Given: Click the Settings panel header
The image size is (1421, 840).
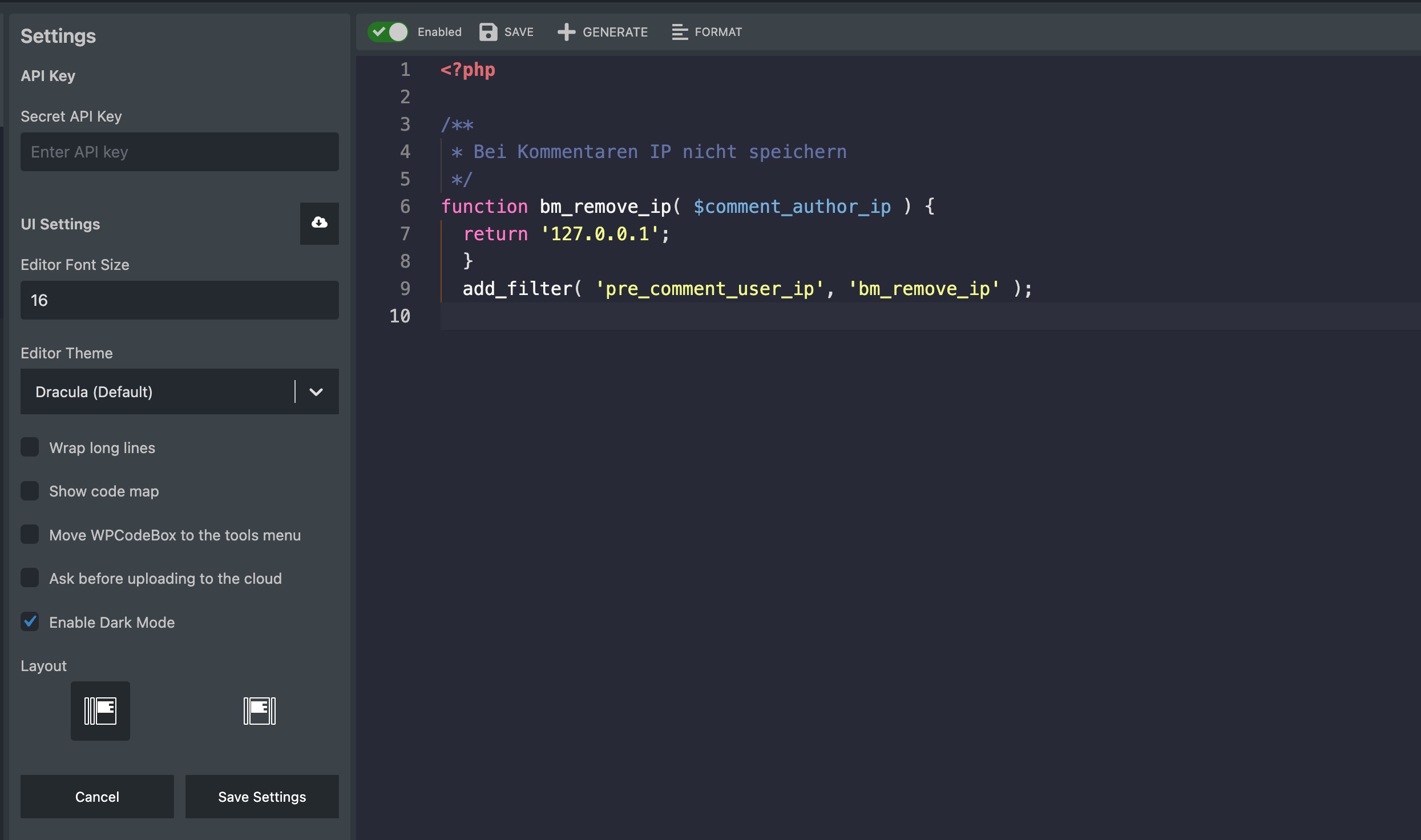Looking at the screenshot, I should (58, 36).
